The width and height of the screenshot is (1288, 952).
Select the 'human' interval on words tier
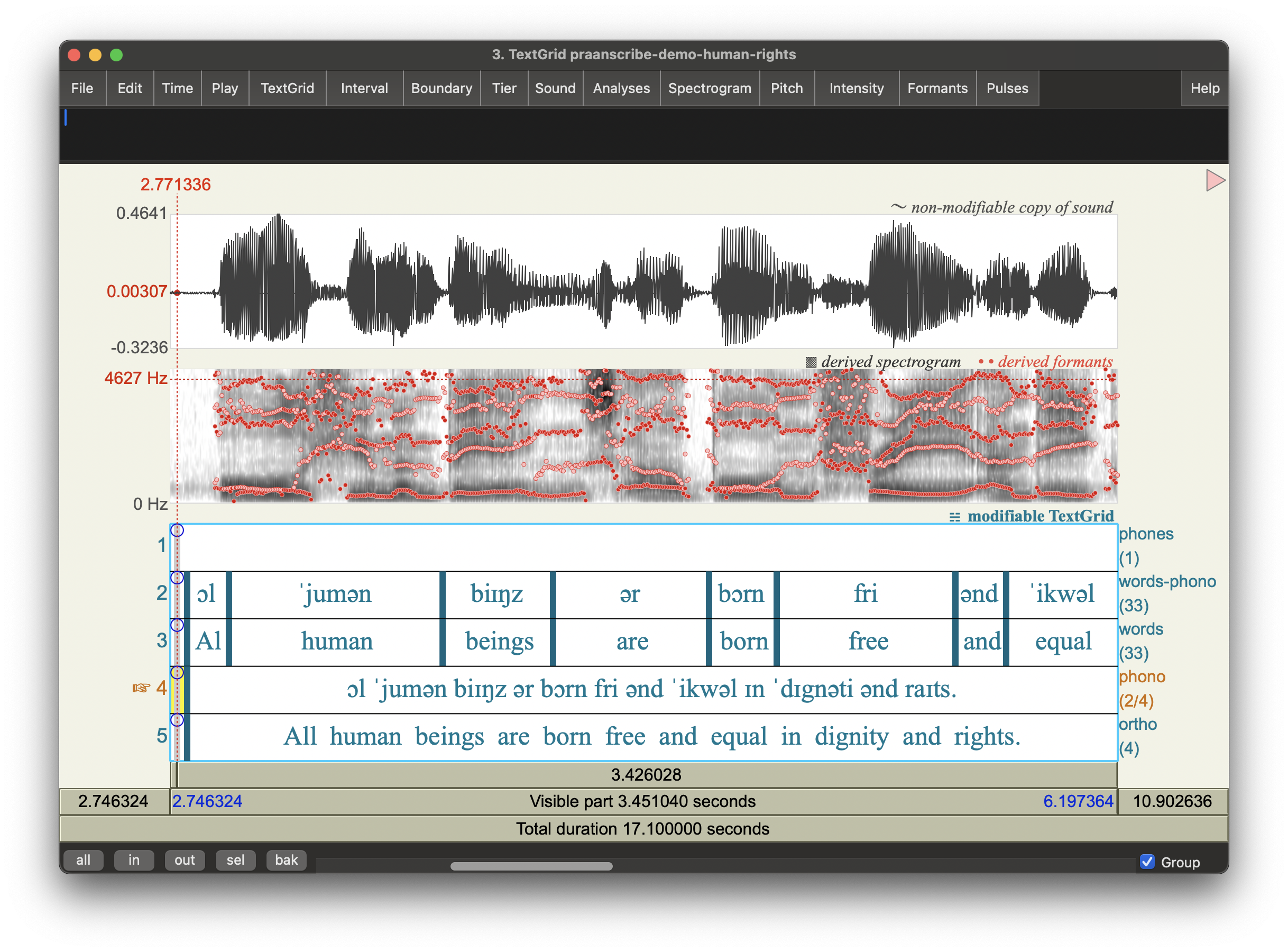click(x=336, y=642)
